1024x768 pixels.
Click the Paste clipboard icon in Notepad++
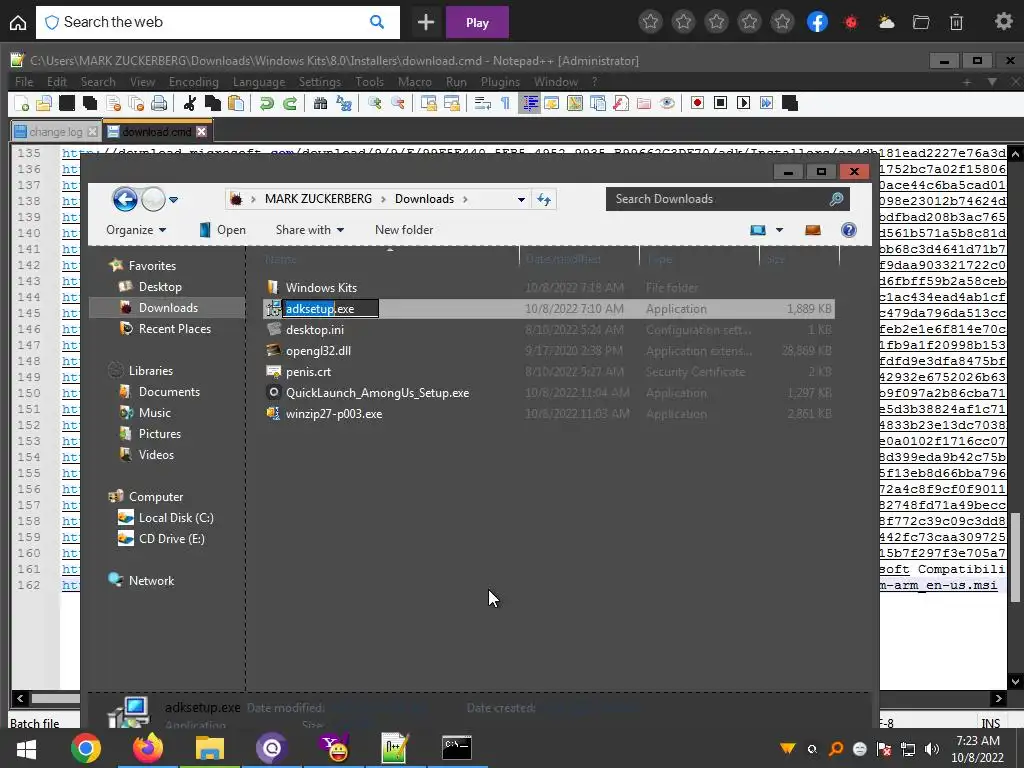tap(236, 103)
